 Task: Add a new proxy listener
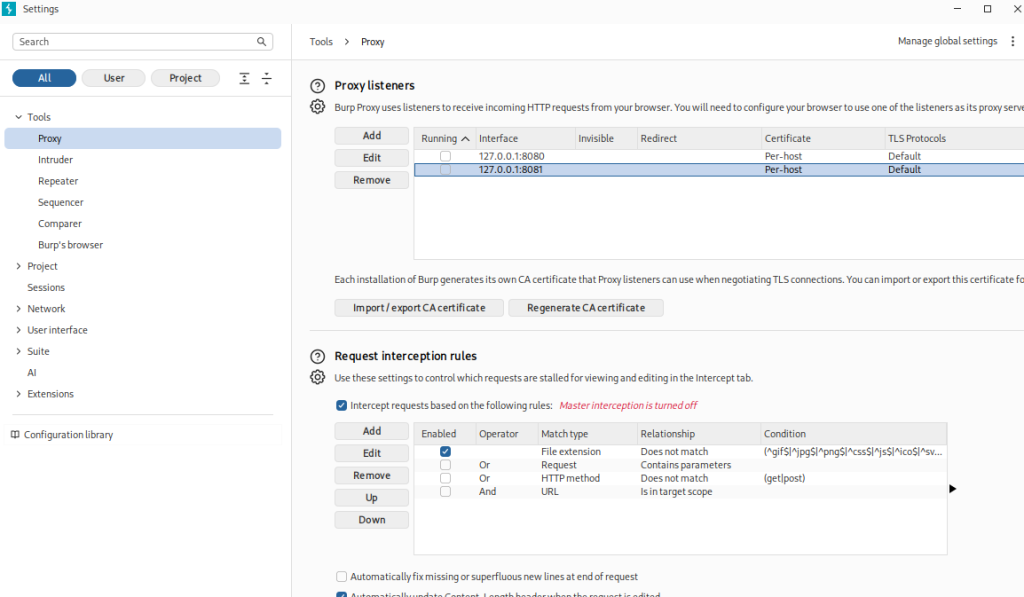(372, 136)
